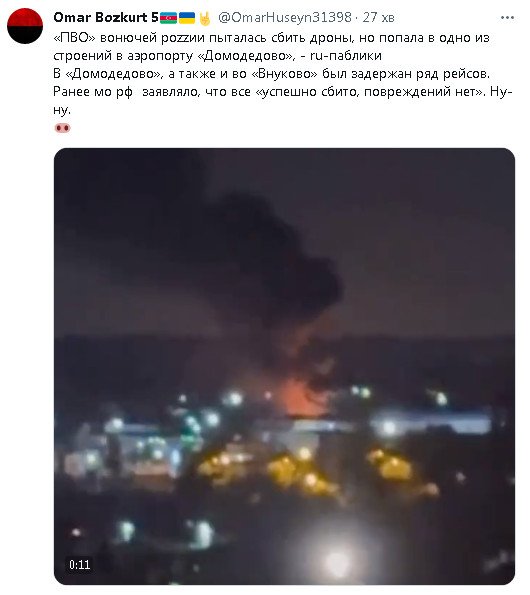Image resolution: width=530 pixels, height=595 pixels.
Task: Click the trailing 'ну.' text line
Action: coord(62,110)
